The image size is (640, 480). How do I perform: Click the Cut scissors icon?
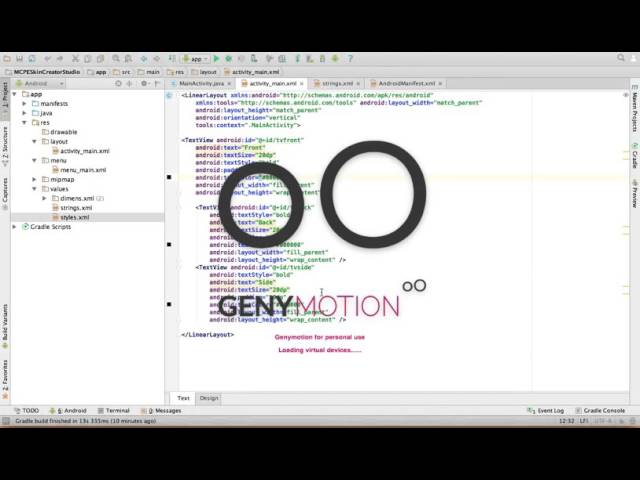click(x=75, y=59)
